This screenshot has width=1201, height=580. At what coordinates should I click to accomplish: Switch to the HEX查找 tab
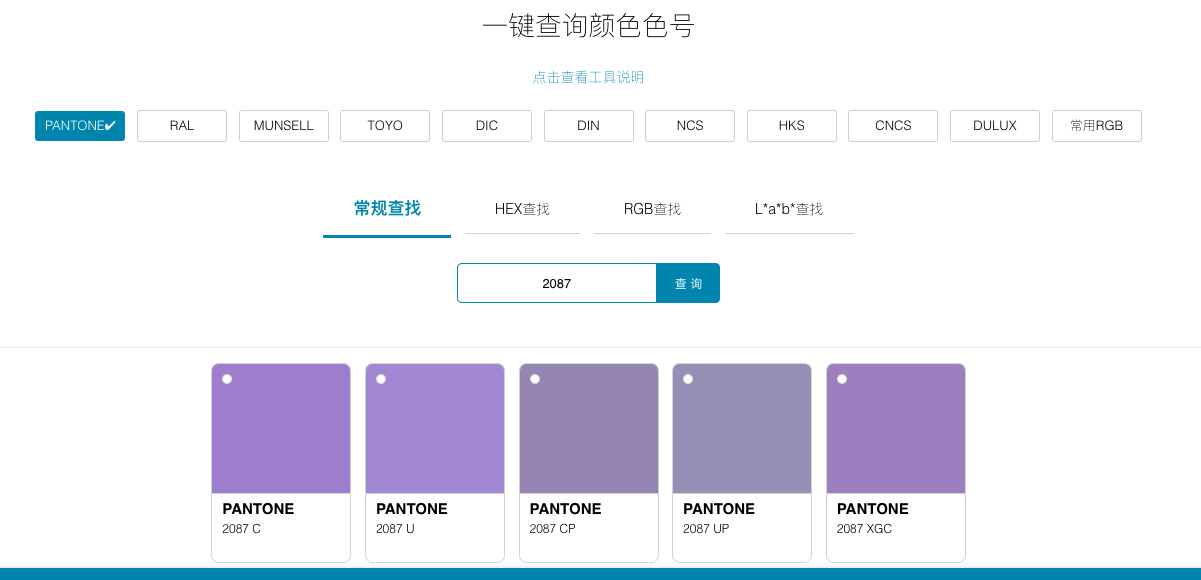[521, 209]
